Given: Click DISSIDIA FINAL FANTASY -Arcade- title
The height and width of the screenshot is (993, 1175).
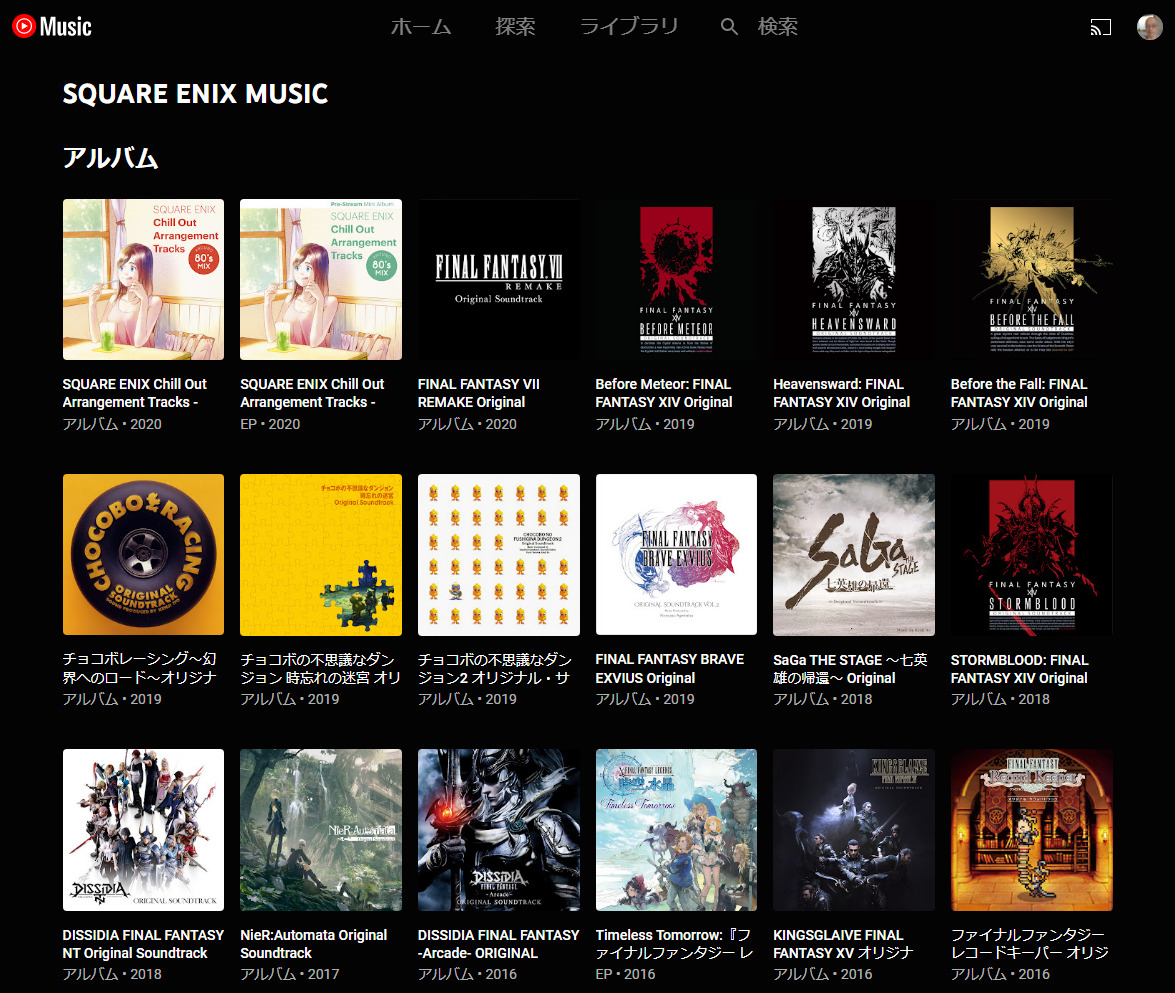Looking at the screenshot, I should coord(498,944).
